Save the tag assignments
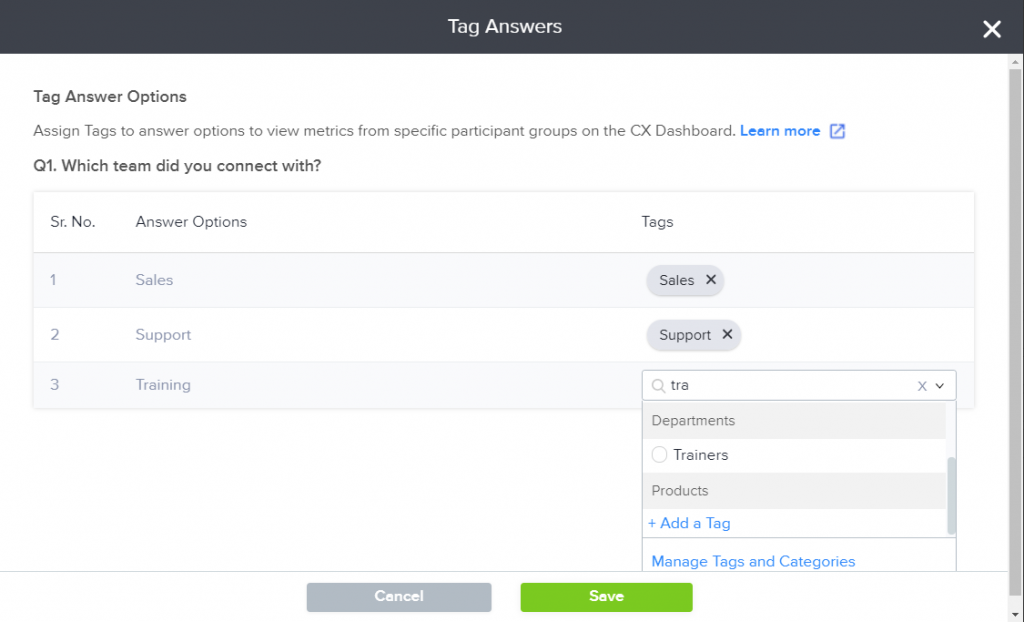 click(x=606, y=597)
